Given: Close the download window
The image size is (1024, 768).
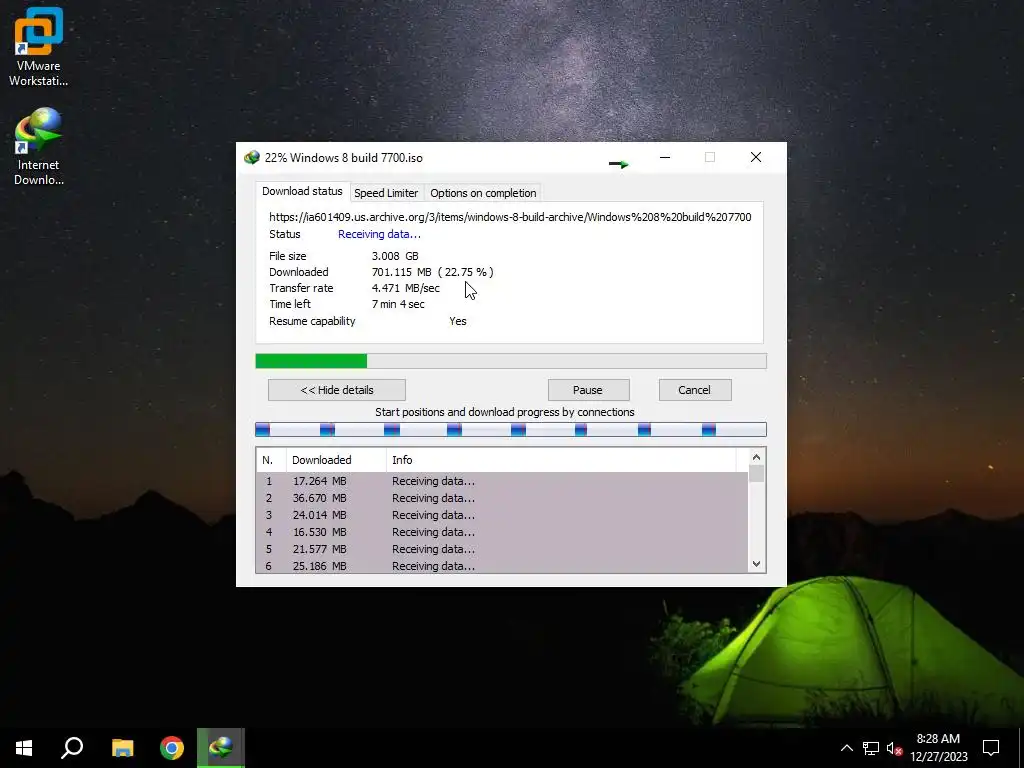Looking at the screenshot, I should pos(756,157).
